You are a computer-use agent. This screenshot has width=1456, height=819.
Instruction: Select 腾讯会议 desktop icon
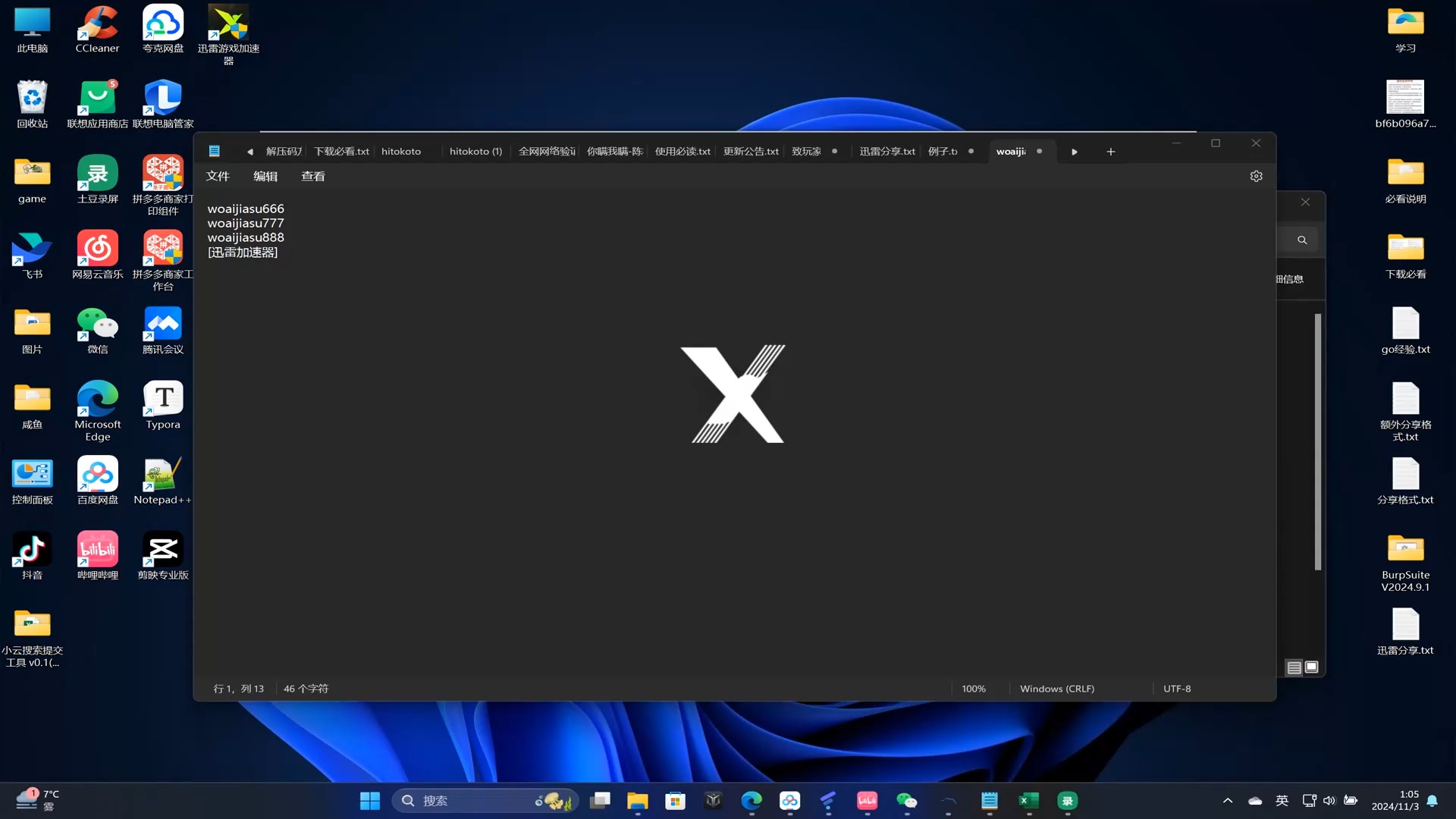click(163, 331)
